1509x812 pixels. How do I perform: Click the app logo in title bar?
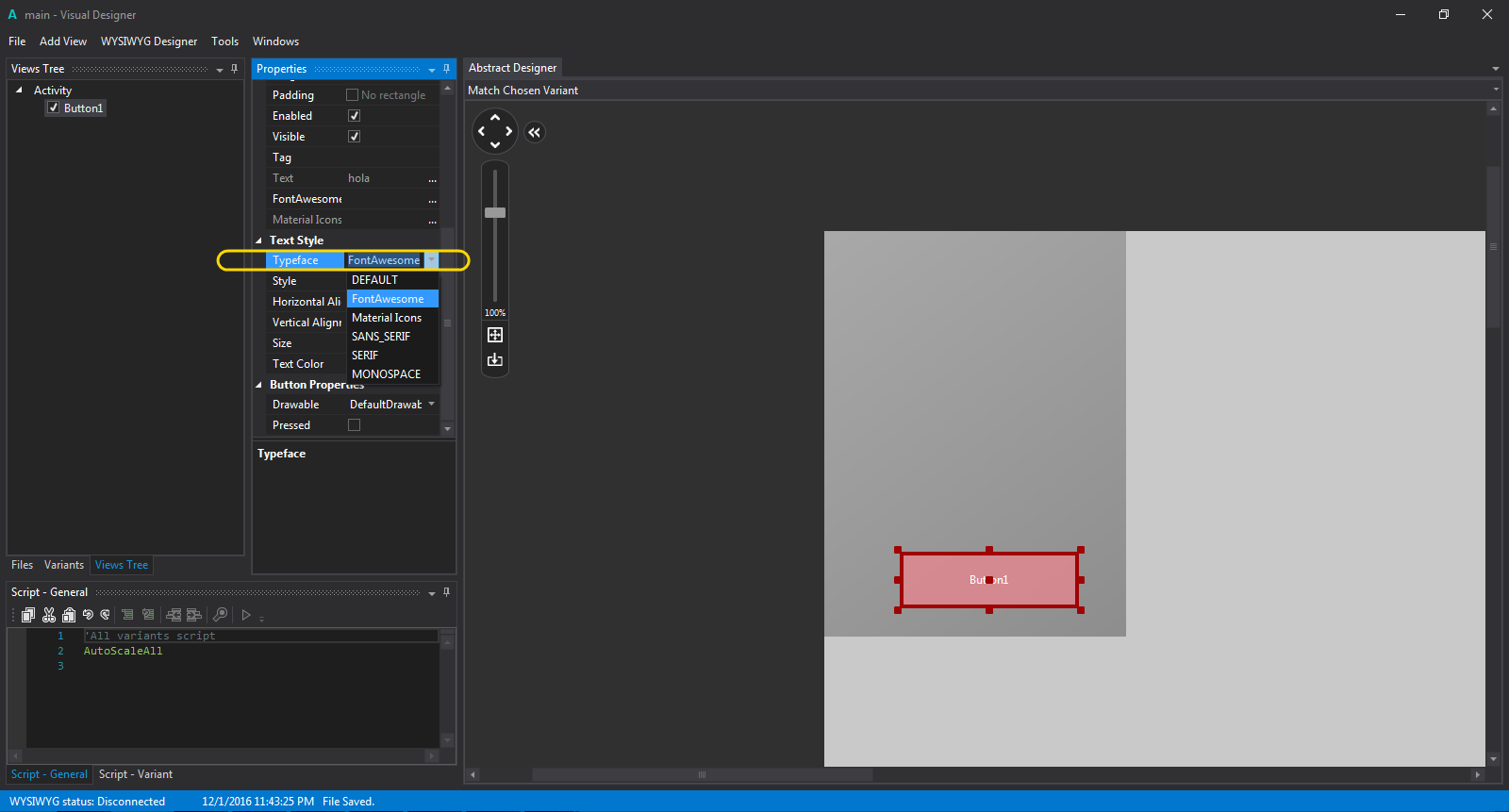12,14
